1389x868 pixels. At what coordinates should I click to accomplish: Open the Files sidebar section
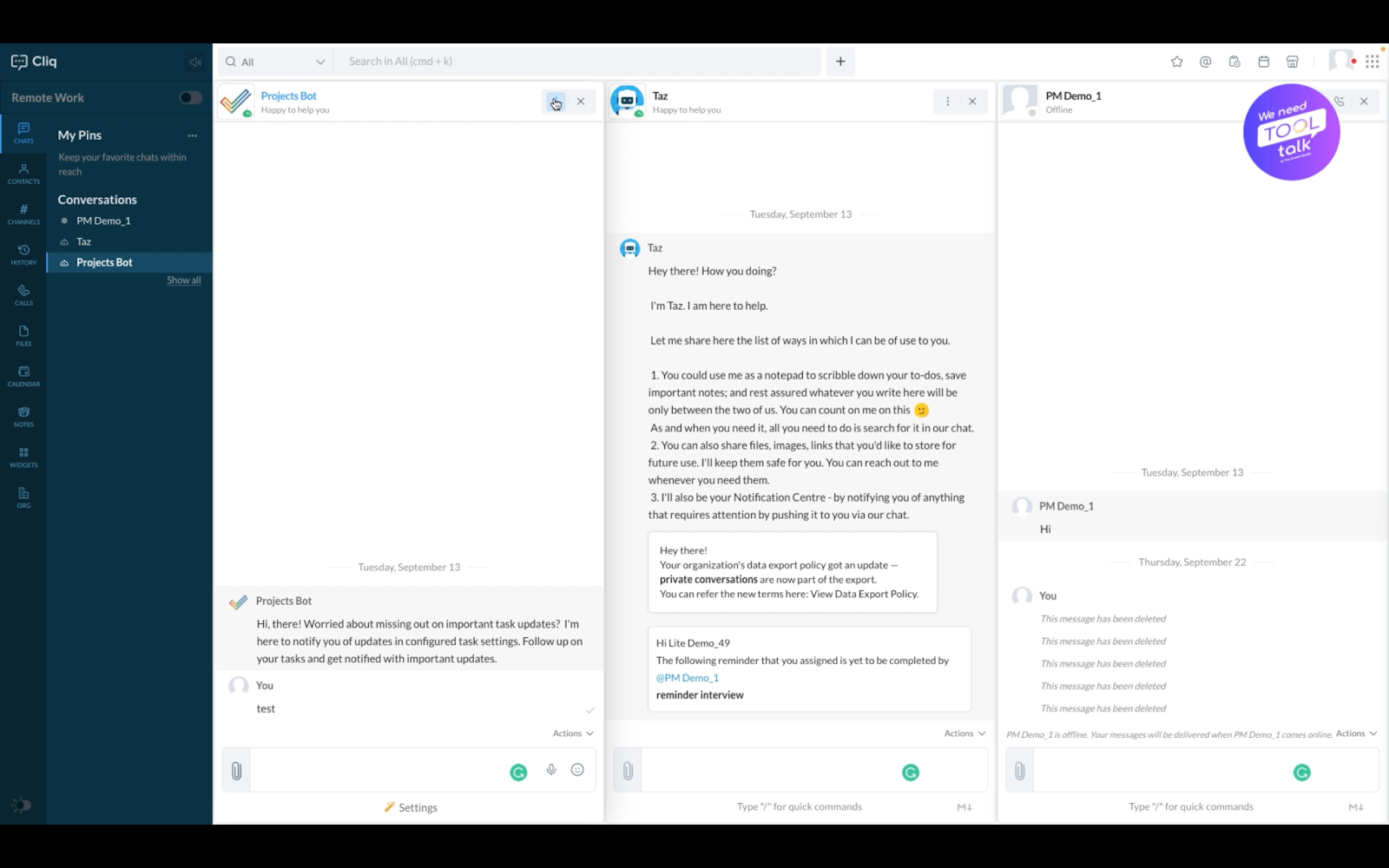coord(23,336)
